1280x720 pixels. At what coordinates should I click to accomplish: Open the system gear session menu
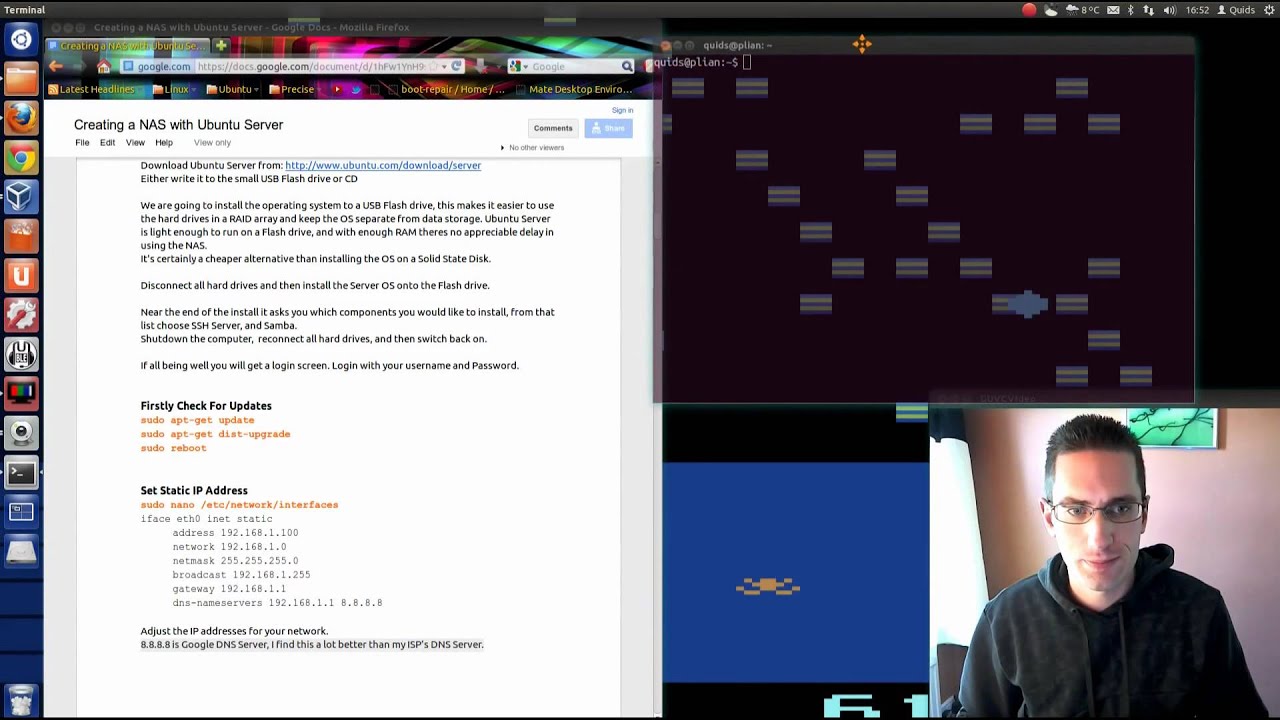point(1268,10)
